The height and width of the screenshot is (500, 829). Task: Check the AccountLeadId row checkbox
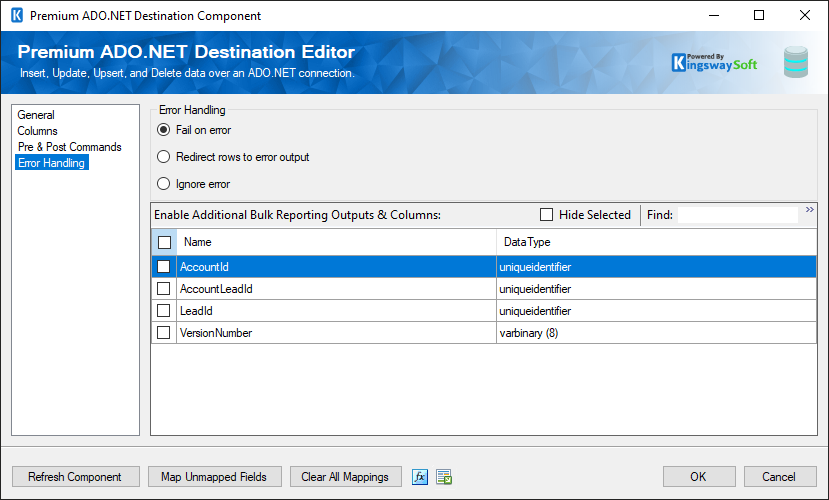(164, 289)
